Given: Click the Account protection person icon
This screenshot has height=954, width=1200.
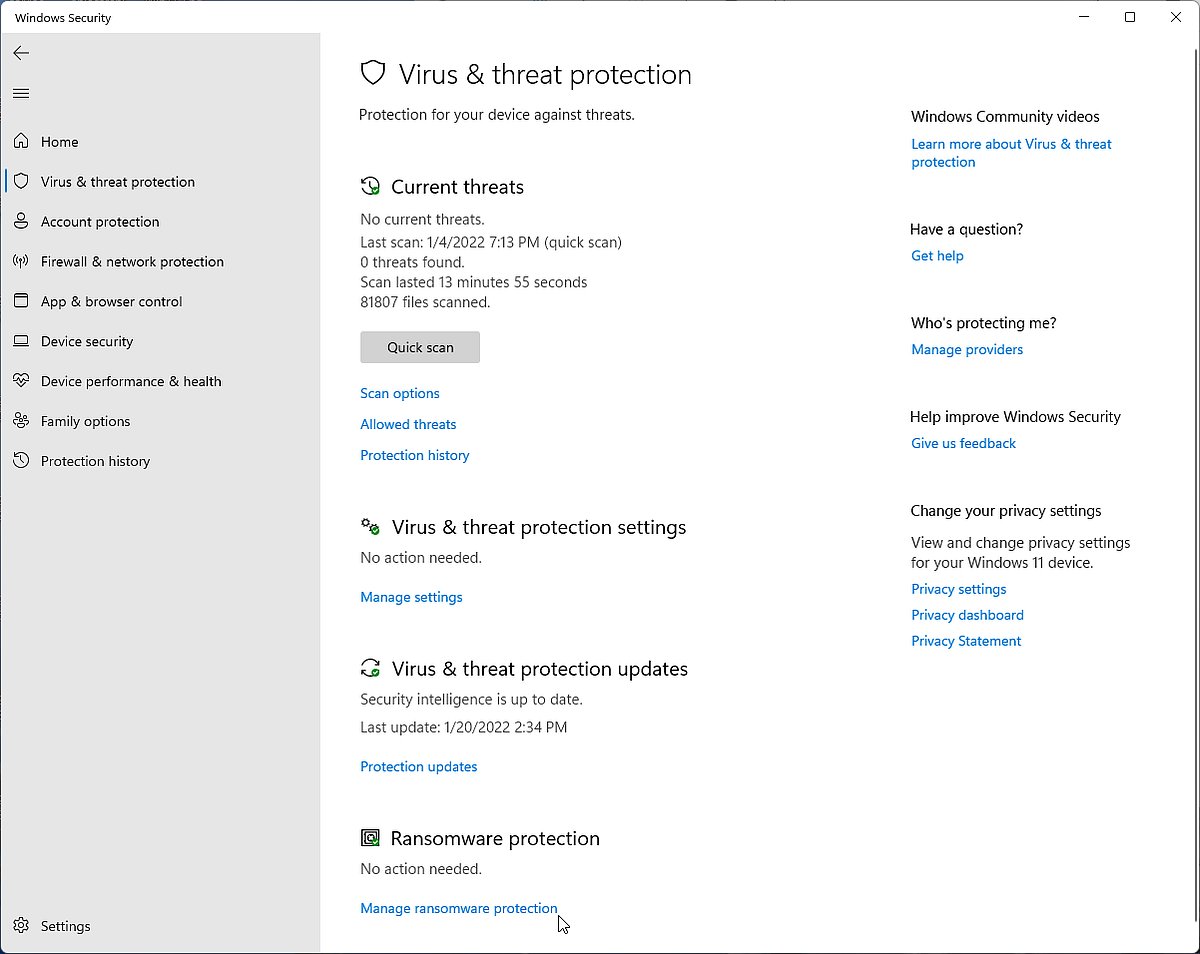Looking at the screenshot, I should point(21,222).
